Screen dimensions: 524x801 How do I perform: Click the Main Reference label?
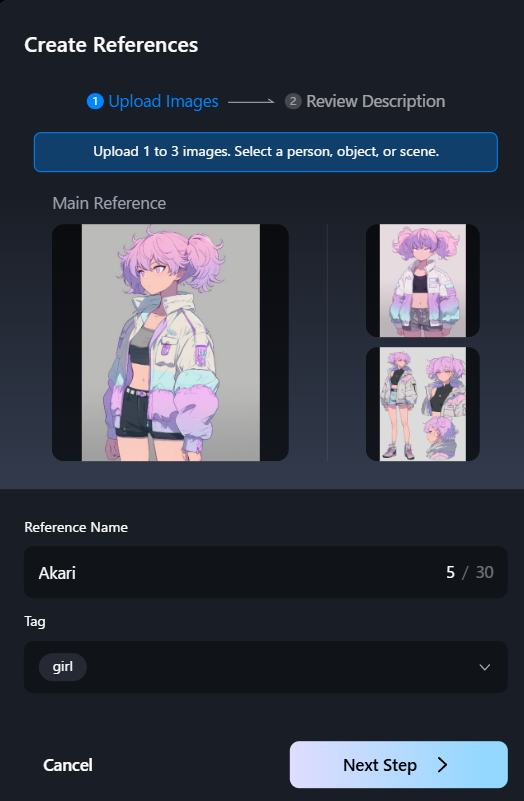point(109,203)
